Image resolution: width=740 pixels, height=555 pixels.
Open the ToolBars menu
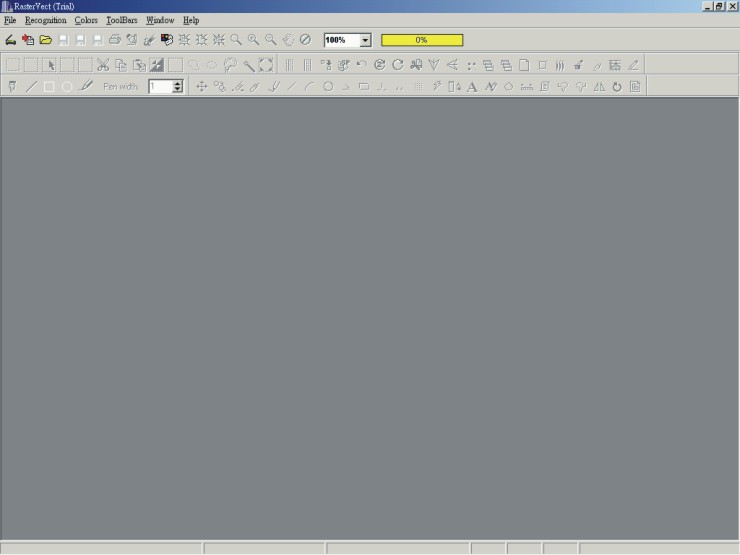[x=122, y=20]
